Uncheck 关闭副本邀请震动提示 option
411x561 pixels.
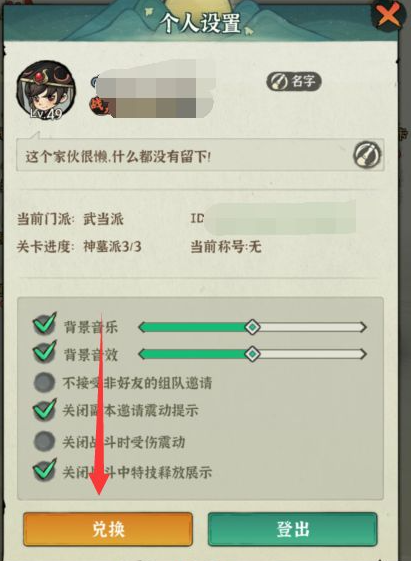(44, 410)
